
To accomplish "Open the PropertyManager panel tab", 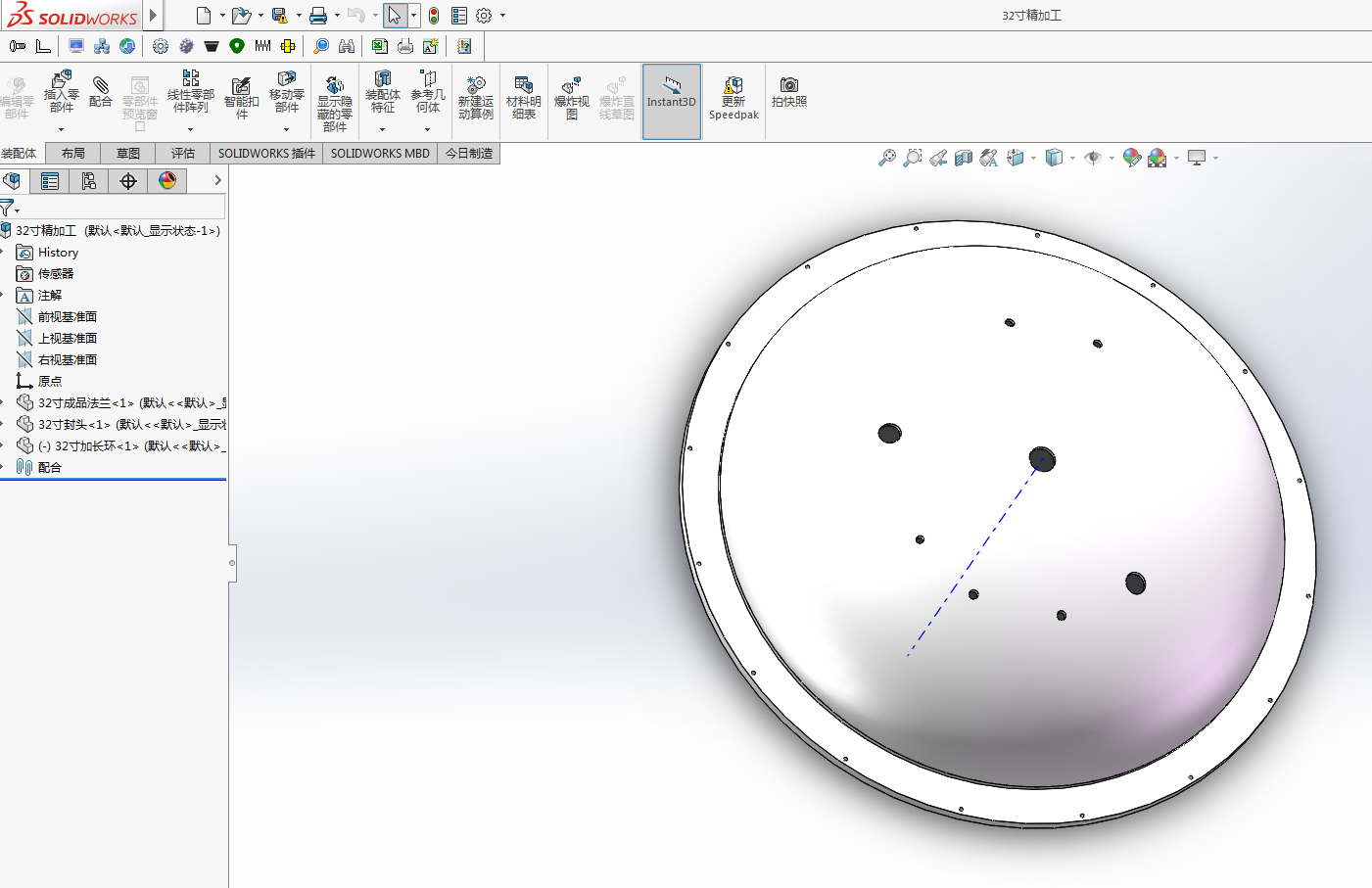I will point(50,181).
